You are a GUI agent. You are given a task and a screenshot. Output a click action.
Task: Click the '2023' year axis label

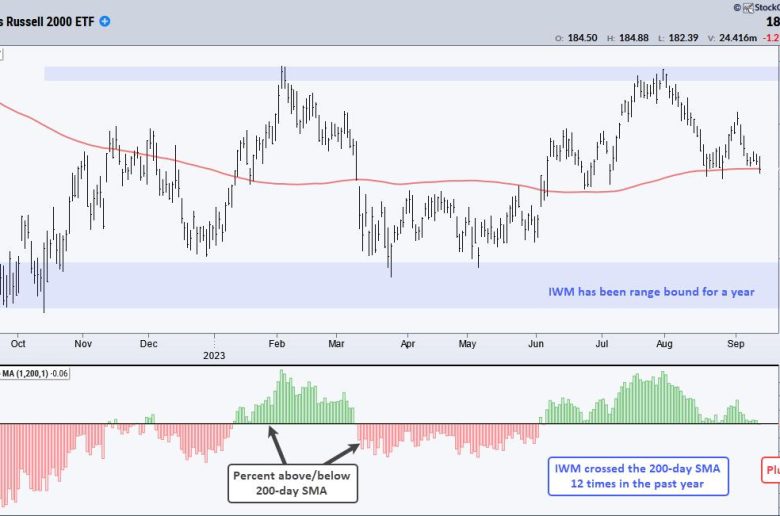pos(214,356)
